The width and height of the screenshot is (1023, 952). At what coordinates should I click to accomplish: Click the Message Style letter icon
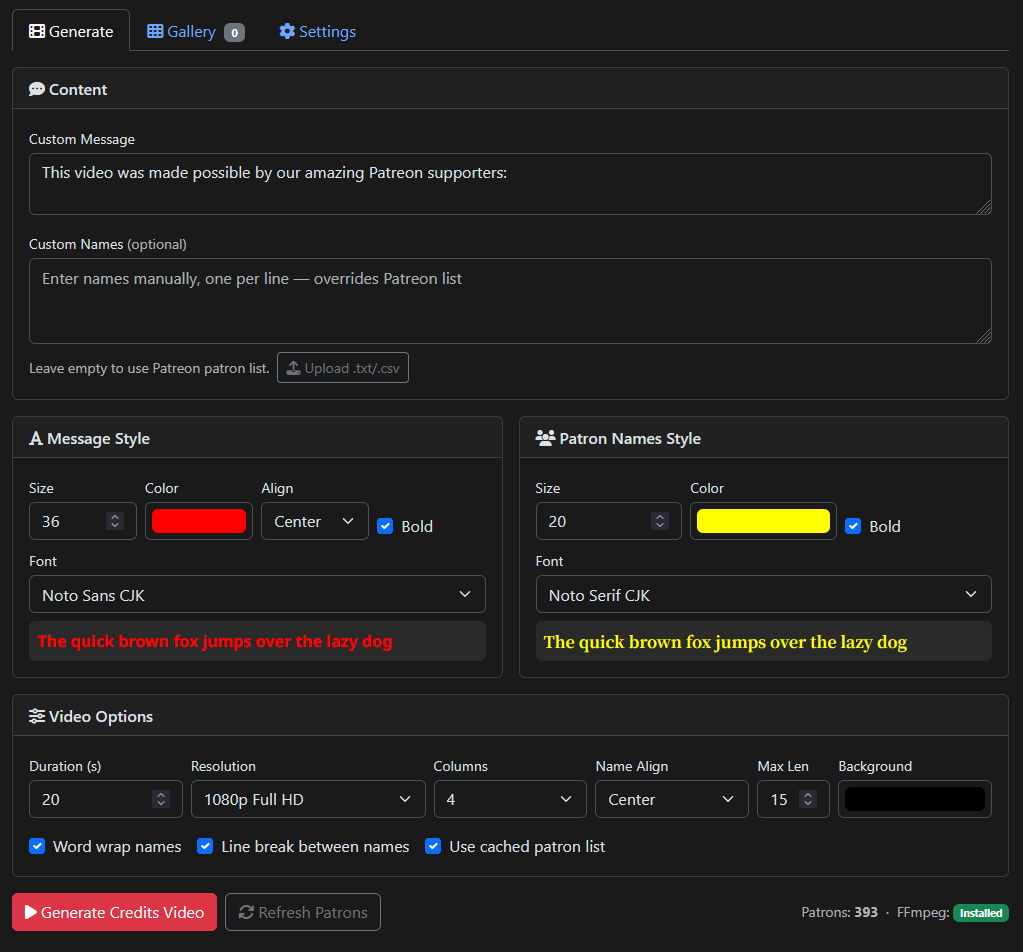pyautogui.click(x=36, y=438)
